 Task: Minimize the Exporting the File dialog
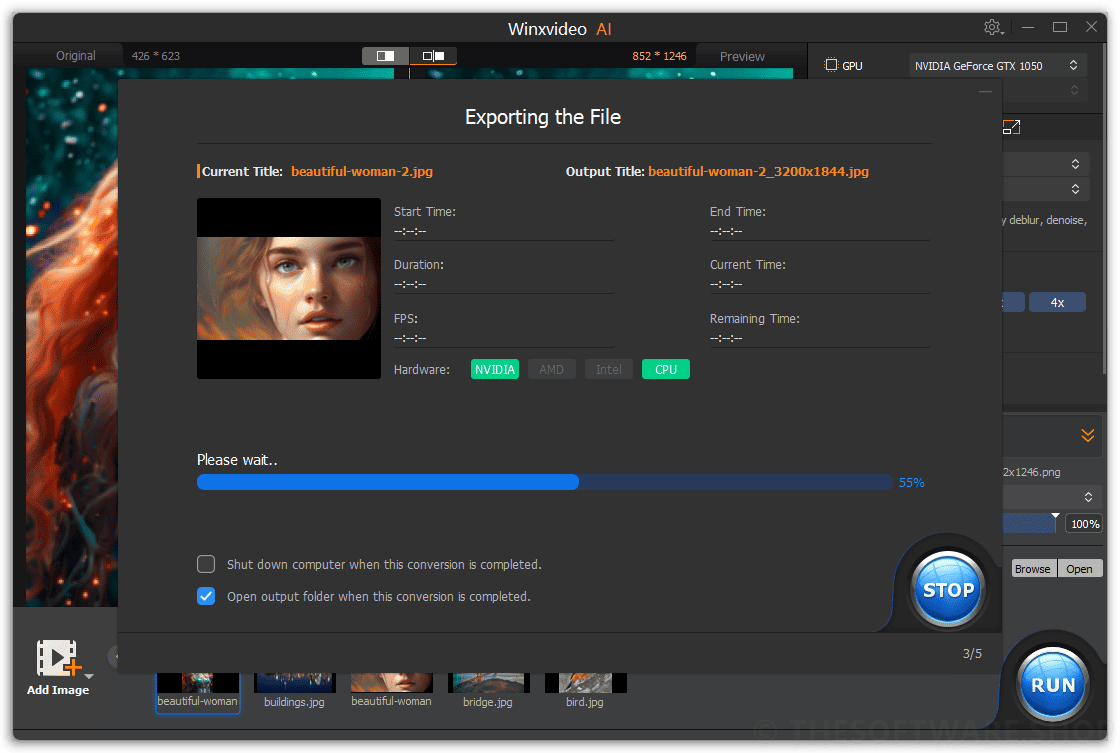985,92
